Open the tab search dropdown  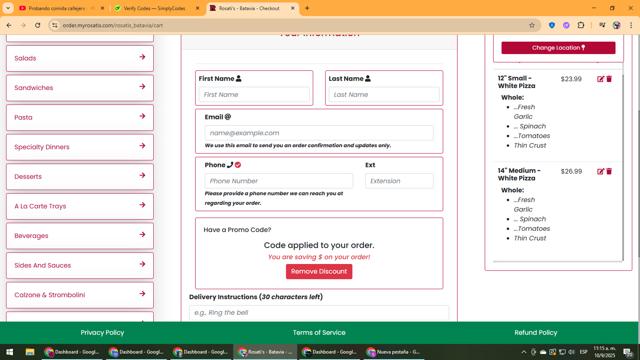(x=8, y=8)
